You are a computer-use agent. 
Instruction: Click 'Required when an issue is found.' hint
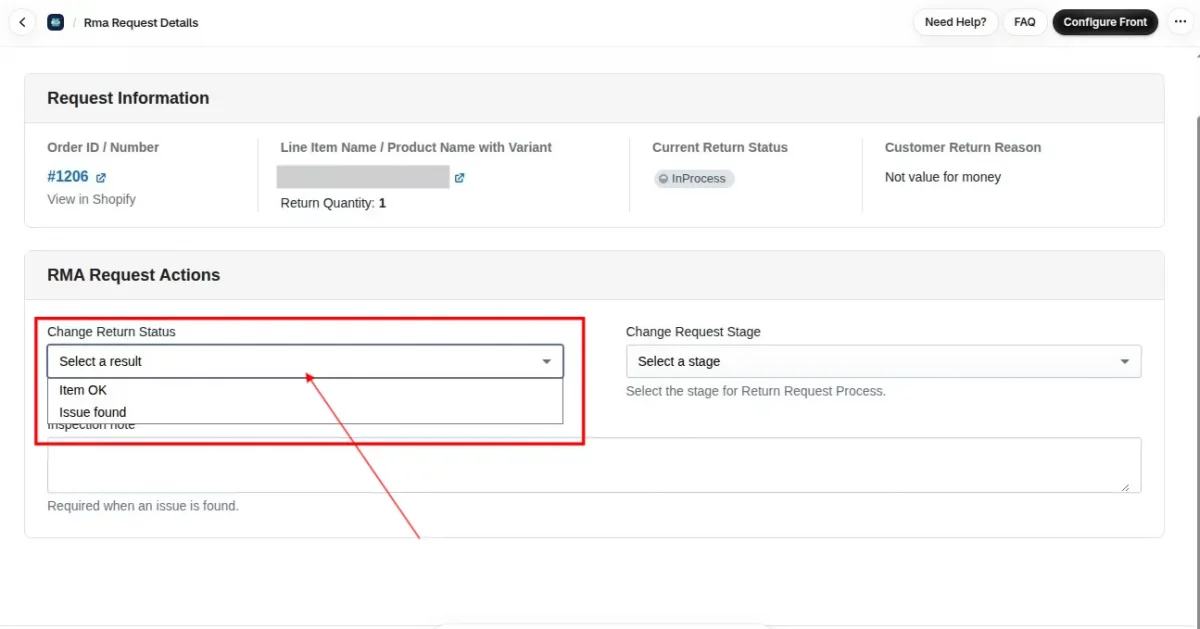pyautogui.click(x=143, y=506)
